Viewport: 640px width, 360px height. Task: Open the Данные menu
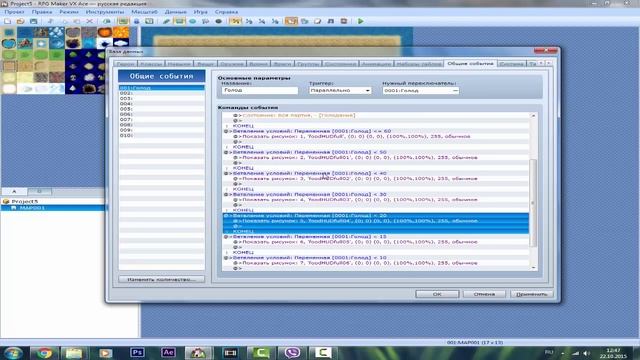click(176, 12)
